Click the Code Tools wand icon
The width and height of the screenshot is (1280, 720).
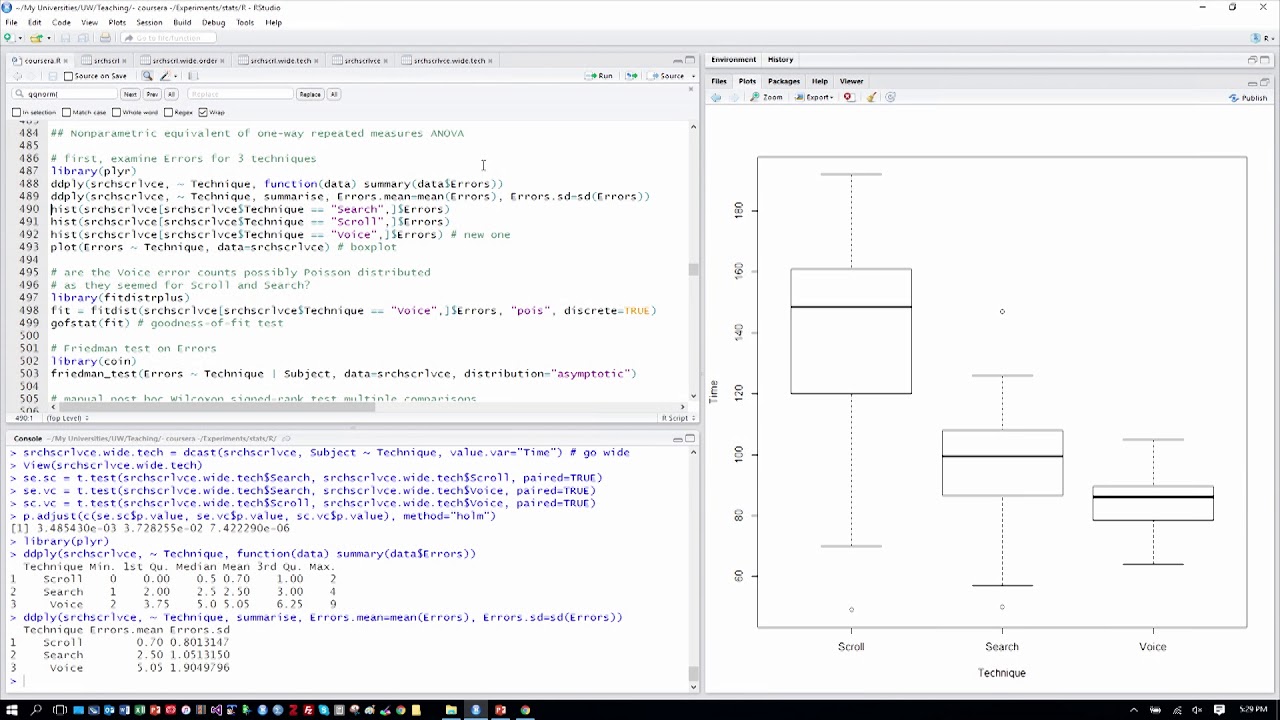coord(165,76)
